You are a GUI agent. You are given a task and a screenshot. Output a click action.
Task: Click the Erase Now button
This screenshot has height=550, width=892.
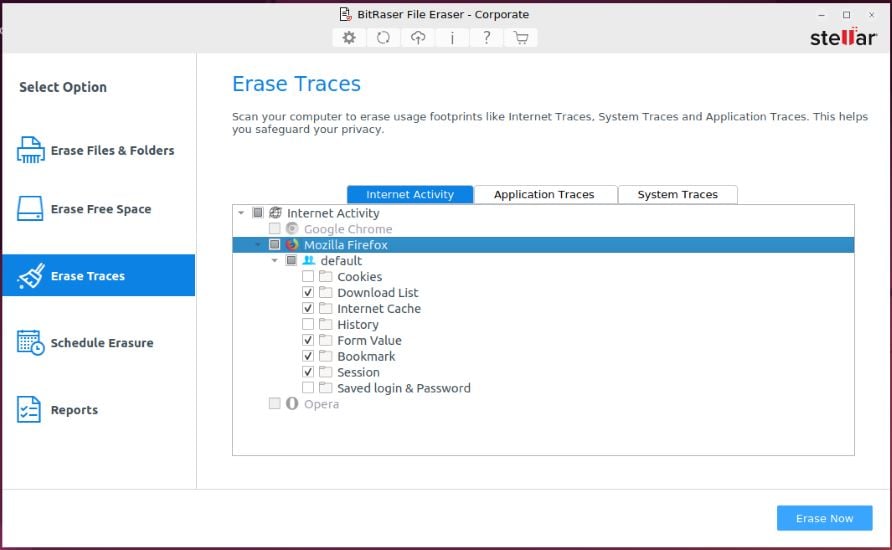(824, 518)
